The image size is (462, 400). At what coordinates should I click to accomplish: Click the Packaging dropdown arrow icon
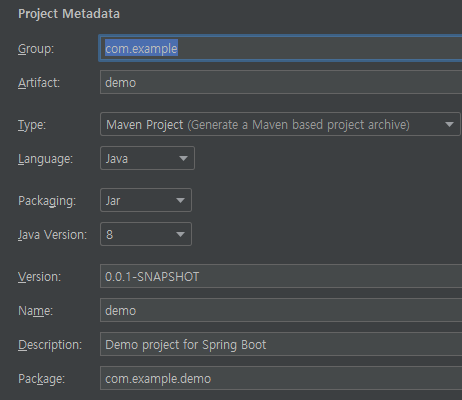point(180,201)
